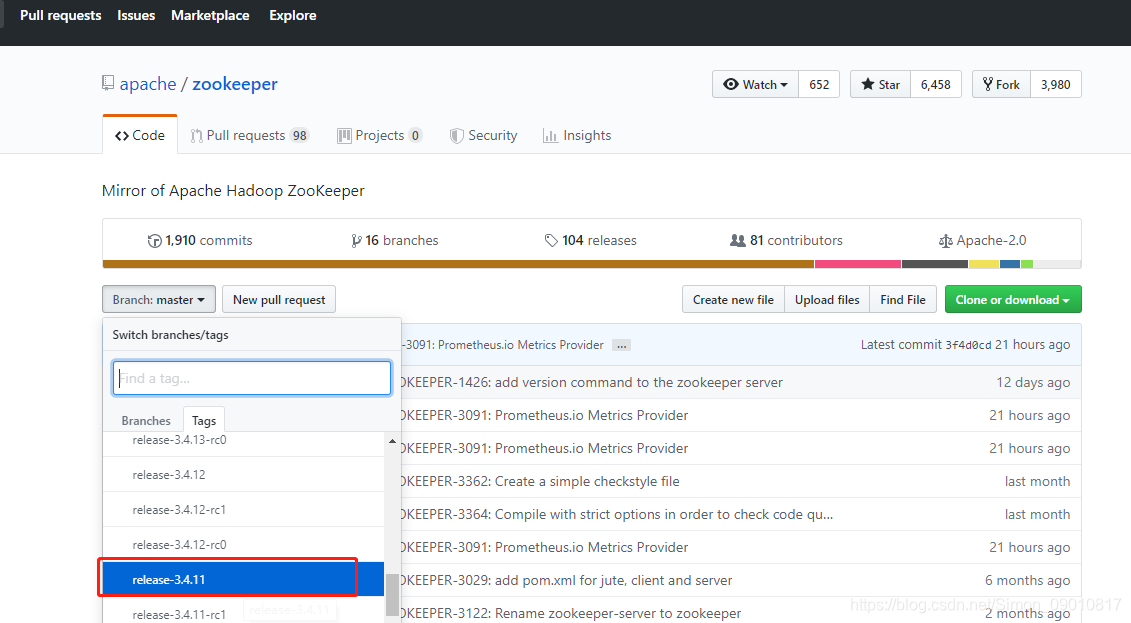Image resolution: width=1131 pixels, height=623 pixels.
Task: Click the yellow segment of language bar
Action: point(984,264)
